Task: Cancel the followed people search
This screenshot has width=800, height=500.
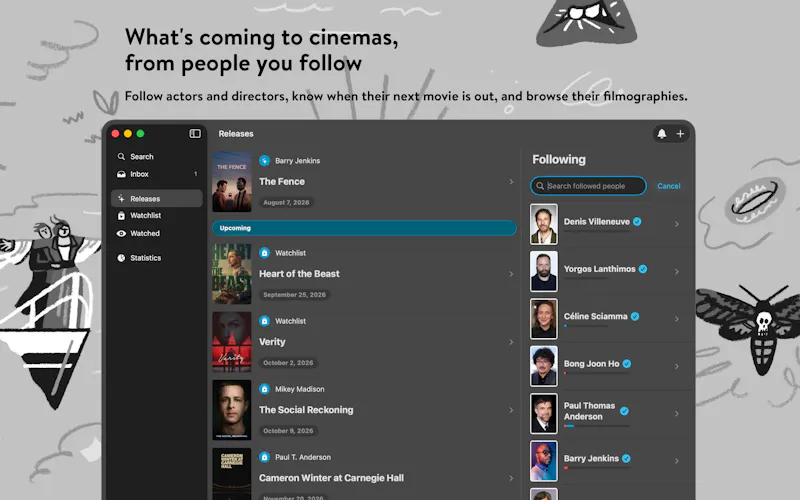Action: point(668,186)
